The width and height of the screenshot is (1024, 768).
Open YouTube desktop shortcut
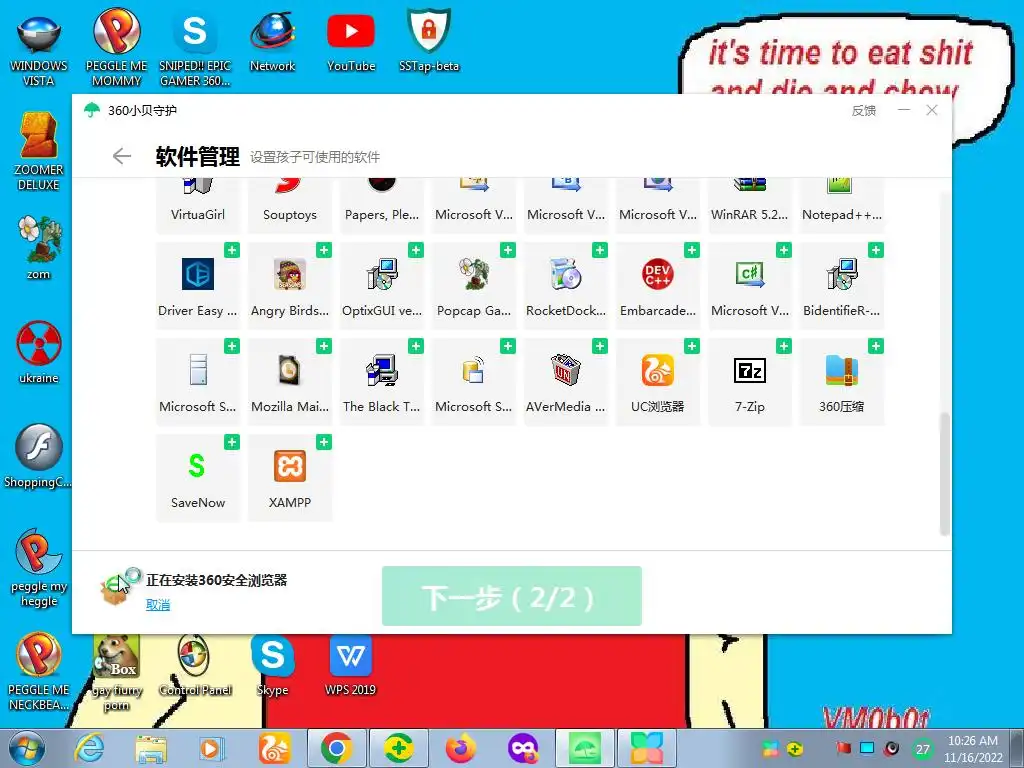(351, 40)
